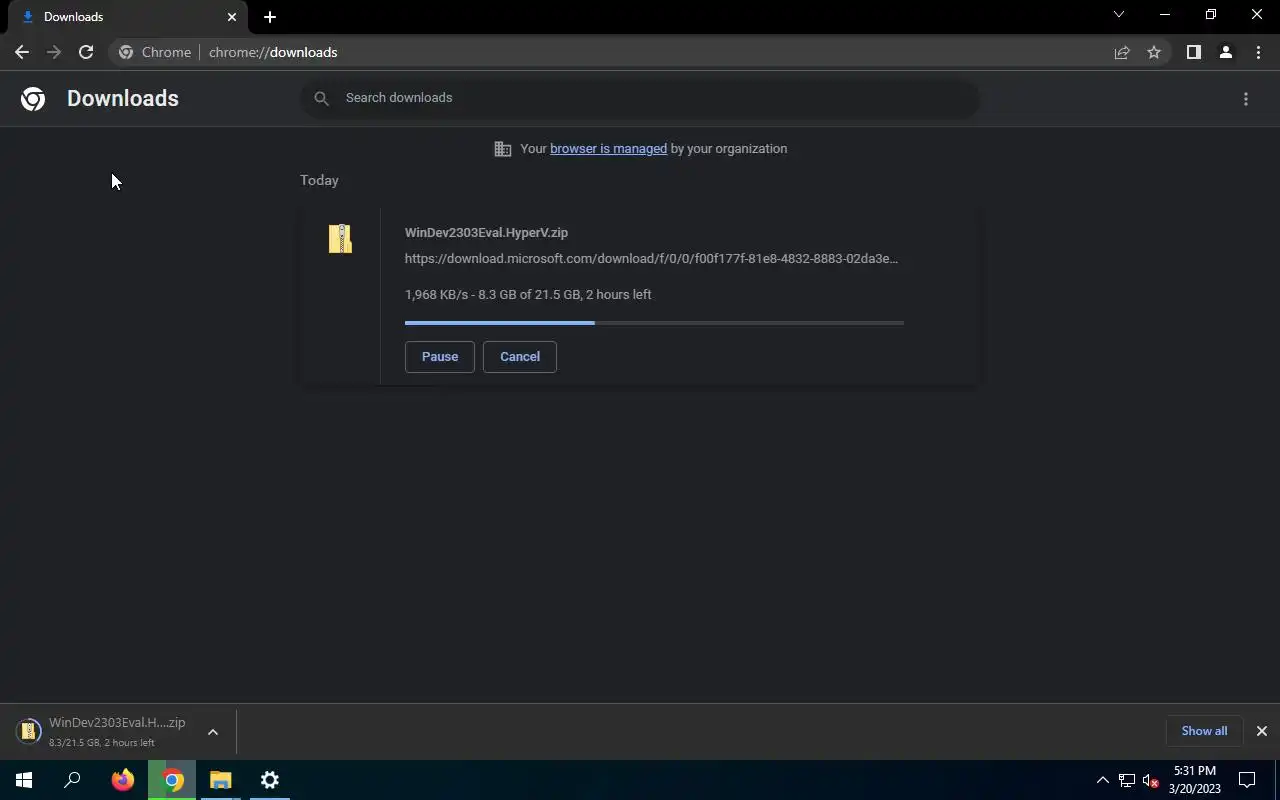Open the Downloads page more actions menu
1280x800 pixels.
pyautogui.click(x=1246, y=98)
